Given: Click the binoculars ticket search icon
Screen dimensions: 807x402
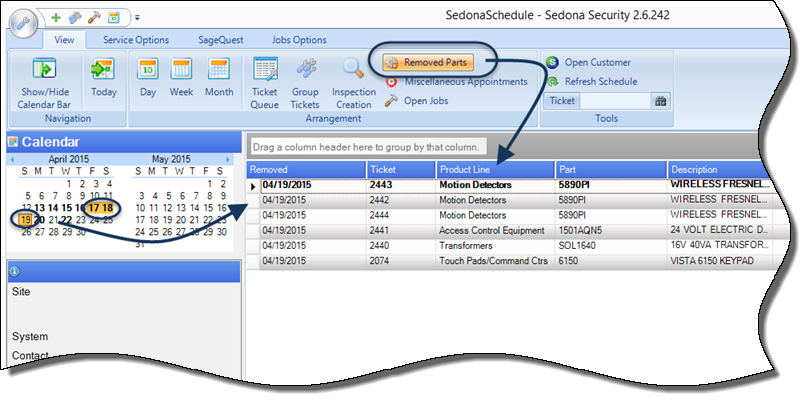Looking at the screenshot, I should [x=660, y=101].
